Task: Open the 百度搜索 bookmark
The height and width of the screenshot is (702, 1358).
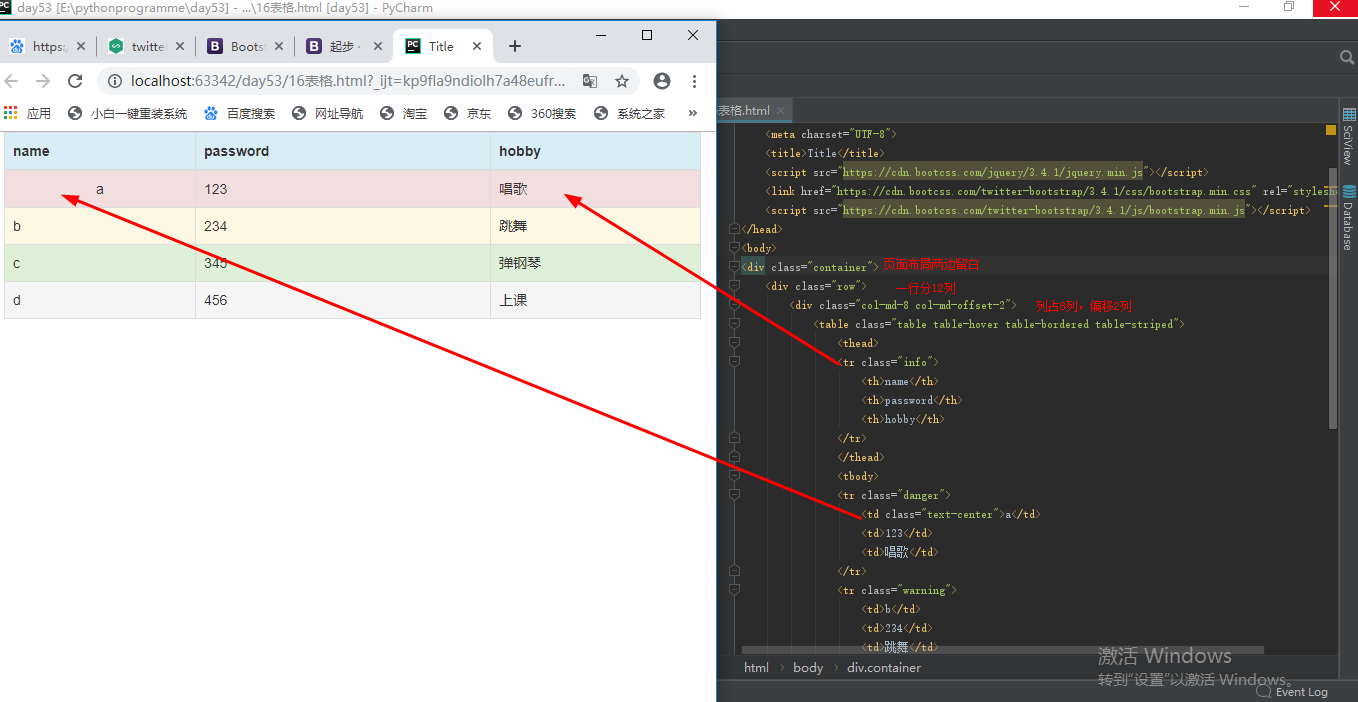Action: click(240, 113)
